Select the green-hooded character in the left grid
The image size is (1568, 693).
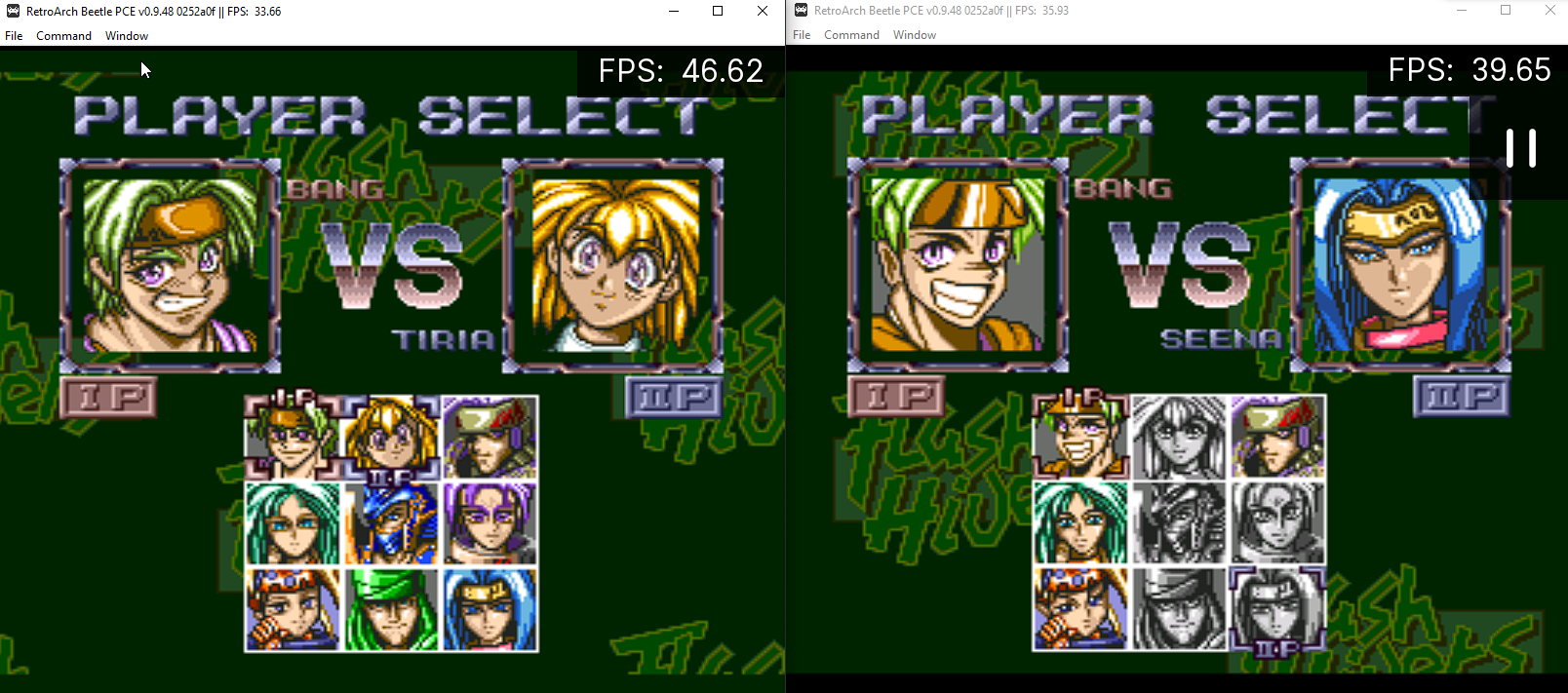[391, 609]
